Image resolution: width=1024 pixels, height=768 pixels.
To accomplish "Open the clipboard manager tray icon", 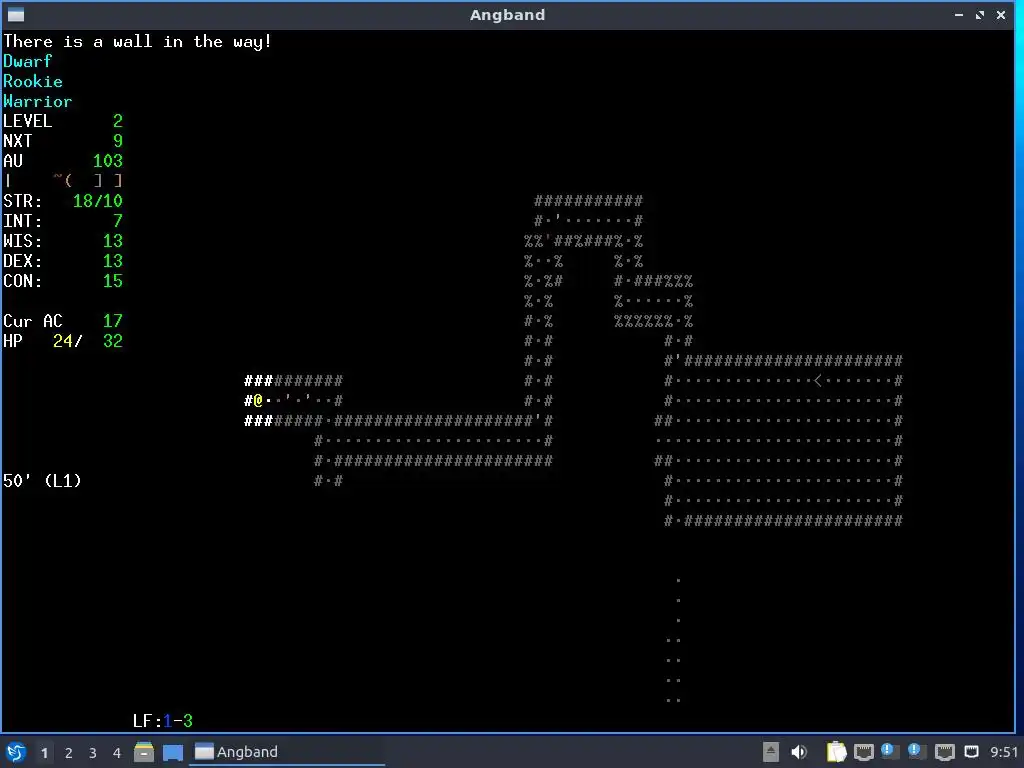I will coord(836,752).
